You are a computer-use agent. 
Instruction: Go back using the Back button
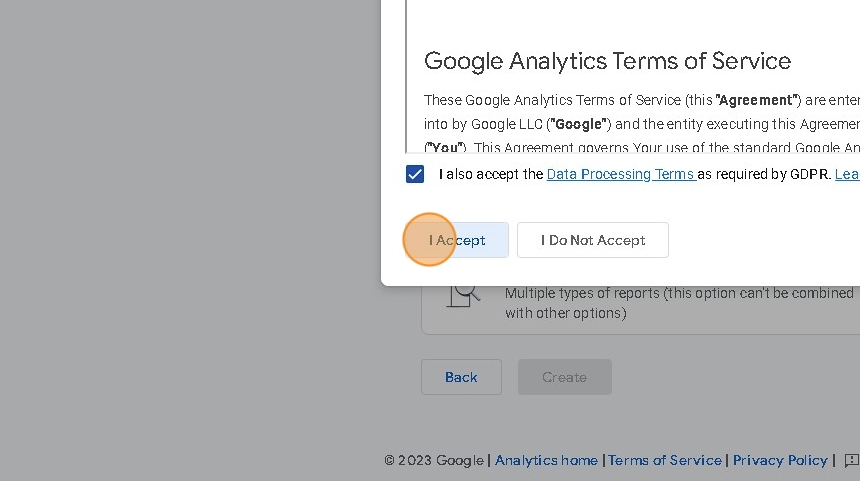[x=461, y=377]
